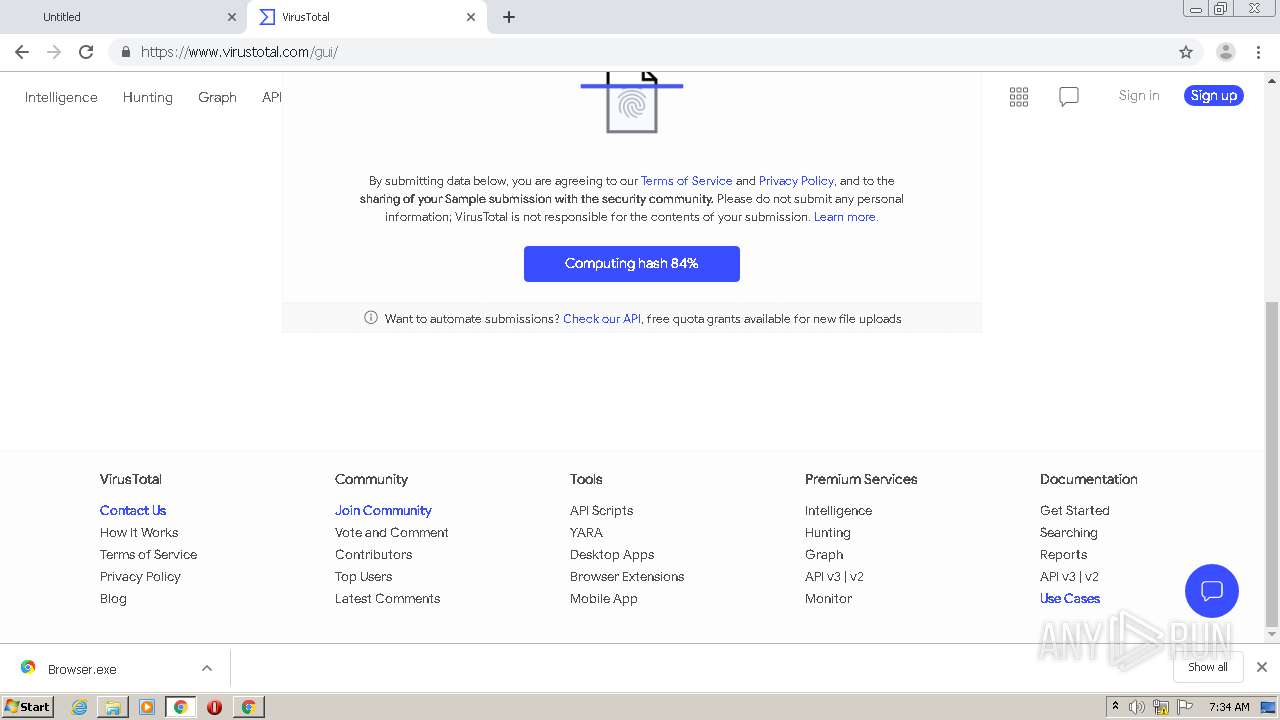Click the taskbar clock 7:34 AM

[x=1229, y=707]
